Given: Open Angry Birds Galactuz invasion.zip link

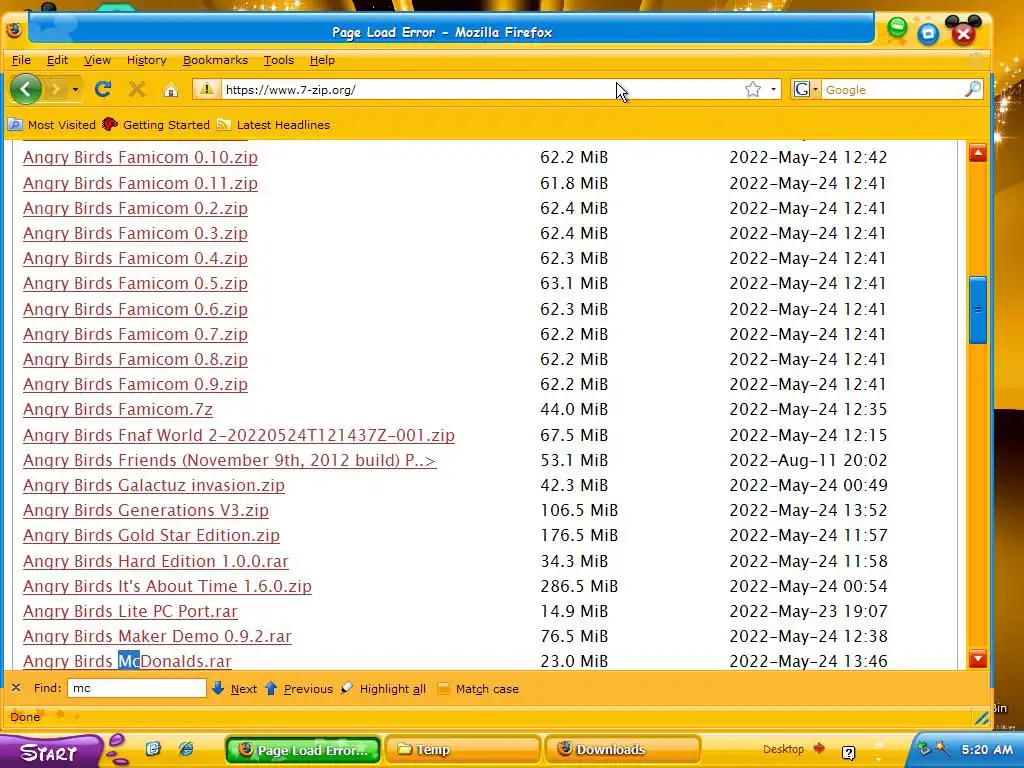Looking at the screenshot, I should [154, 485].
